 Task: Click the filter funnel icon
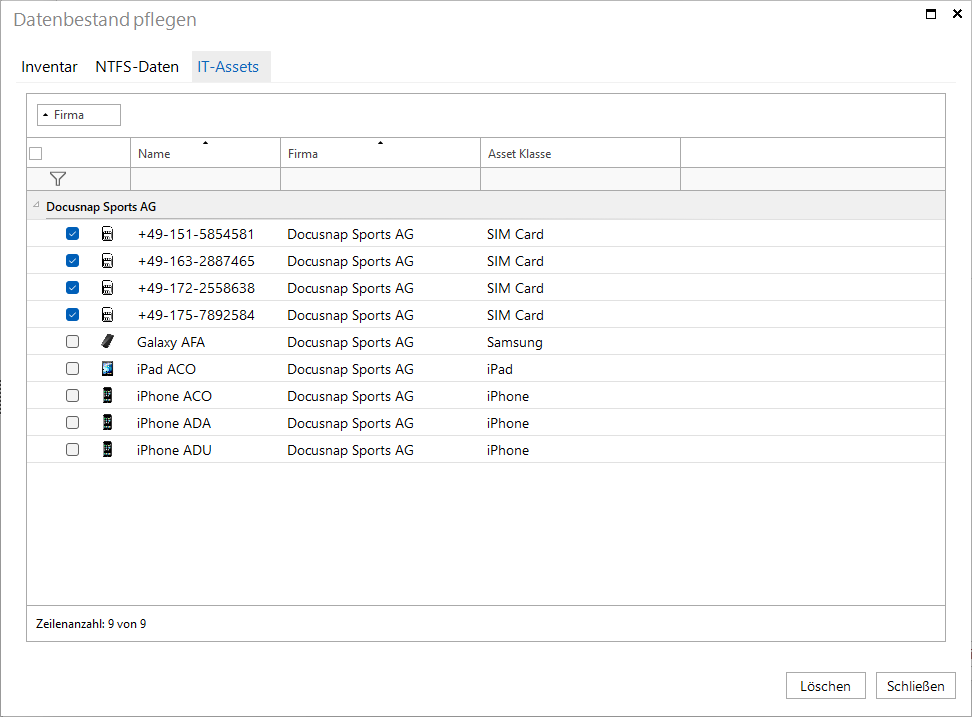coord(58,179)
